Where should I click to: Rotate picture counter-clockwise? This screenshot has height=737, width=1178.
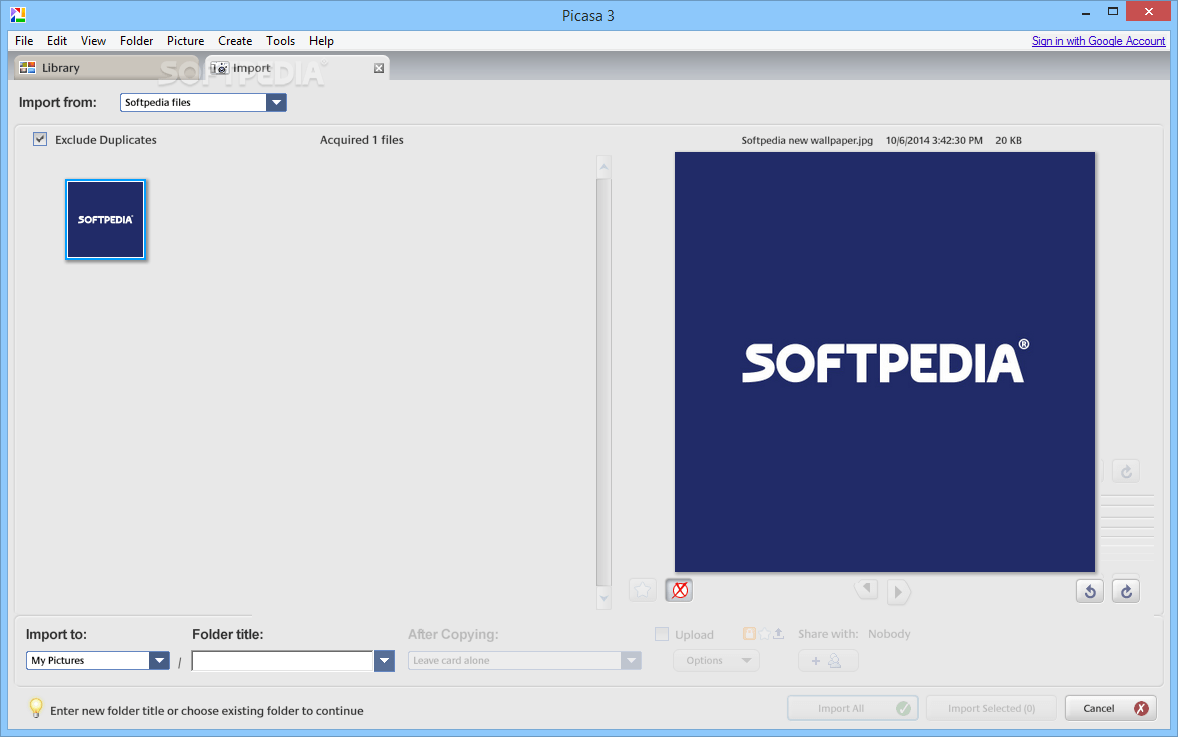pos(1090,591)
